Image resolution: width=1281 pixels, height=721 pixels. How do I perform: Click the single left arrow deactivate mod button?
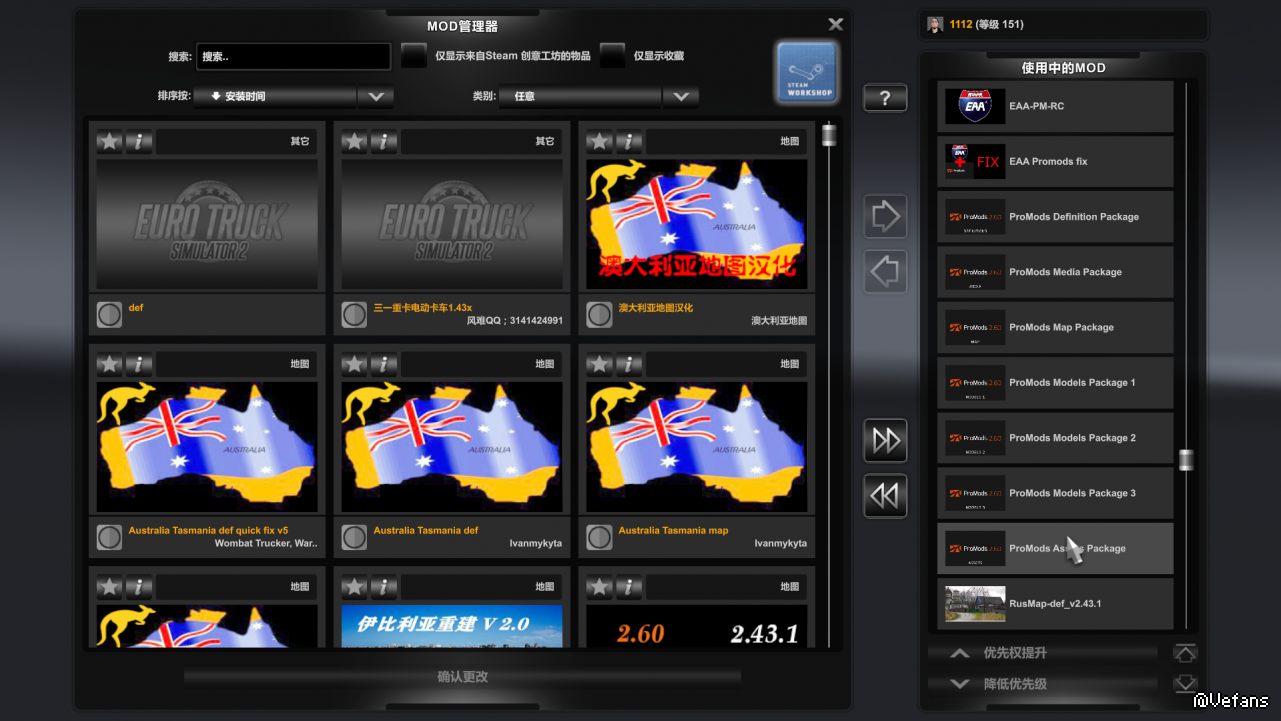tap(885, 272)
